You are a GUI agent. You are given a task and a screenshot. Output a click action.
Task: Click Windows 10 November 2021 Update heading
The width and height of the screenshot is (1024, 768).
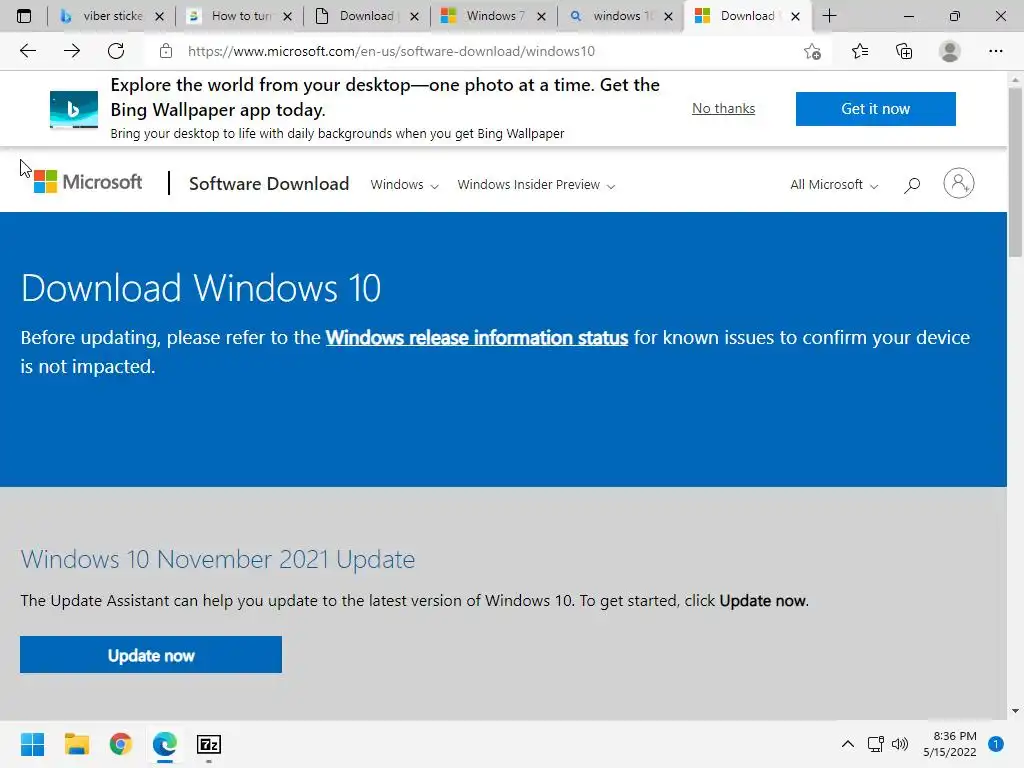point(217,560)
